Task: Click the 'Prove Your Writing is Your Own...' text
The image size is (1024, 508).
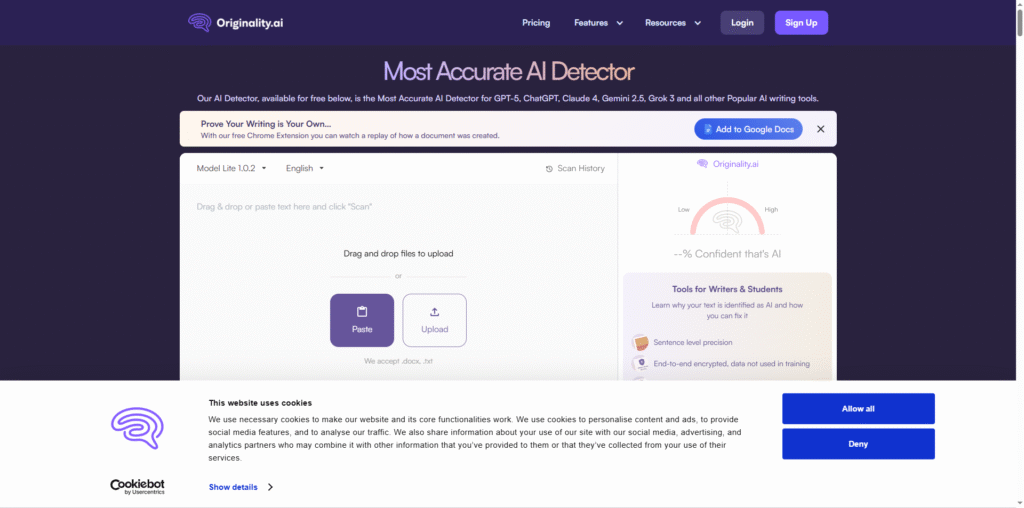Action: [x=266, y=123]
